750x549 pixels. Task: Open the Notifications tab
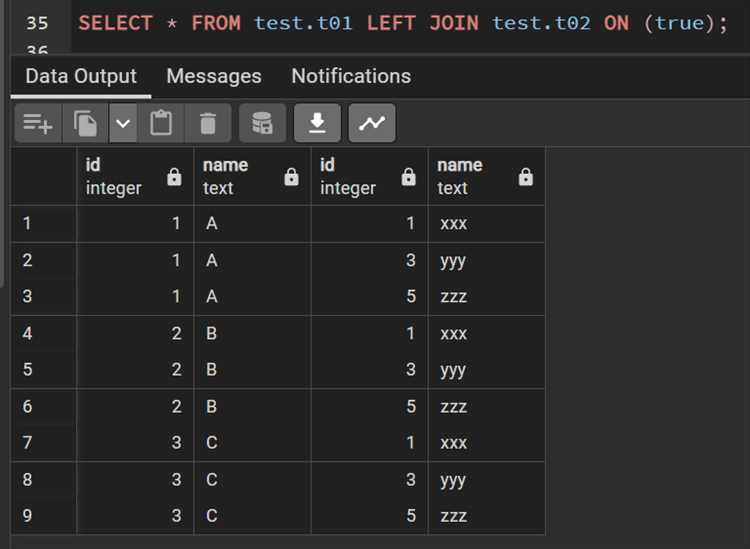pos(351,76)
